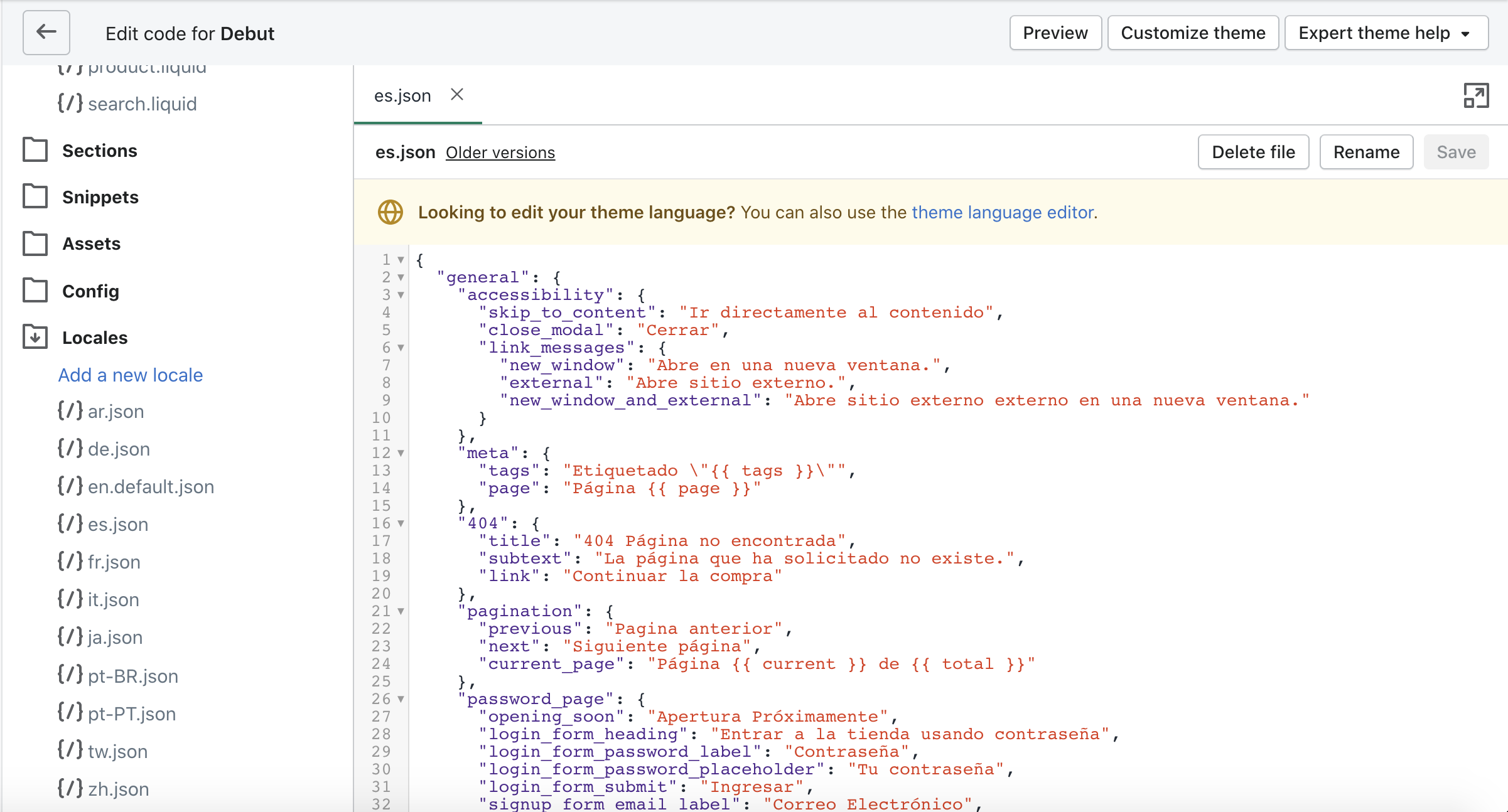The height and width of the screenshot is (812, 1508).
Task: Open the Config folder icon
Action: tap(35, 291)
